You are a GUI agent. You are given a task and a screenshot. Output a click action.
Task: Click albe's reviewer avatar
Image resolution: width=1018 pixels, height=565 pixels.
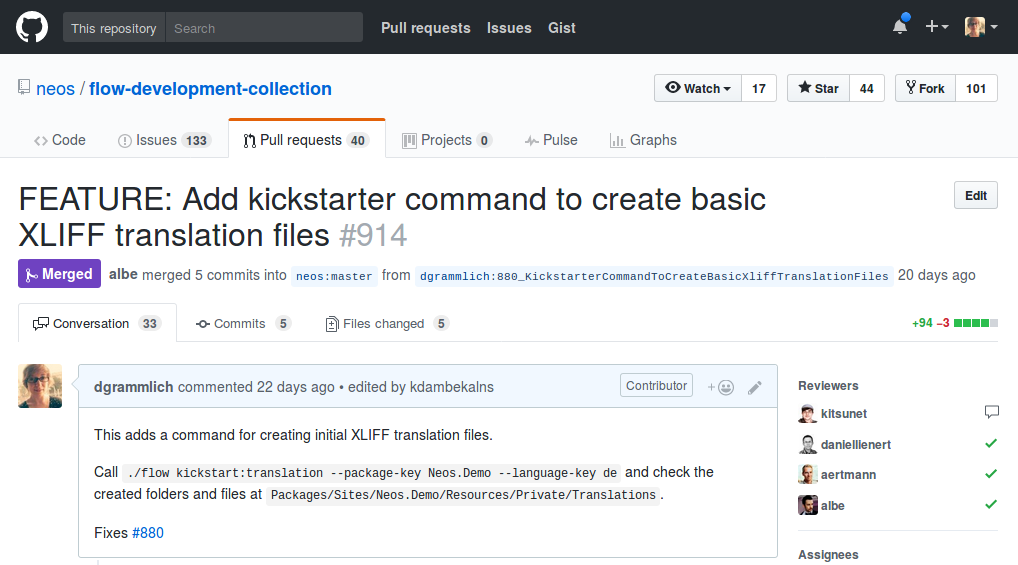808,505
